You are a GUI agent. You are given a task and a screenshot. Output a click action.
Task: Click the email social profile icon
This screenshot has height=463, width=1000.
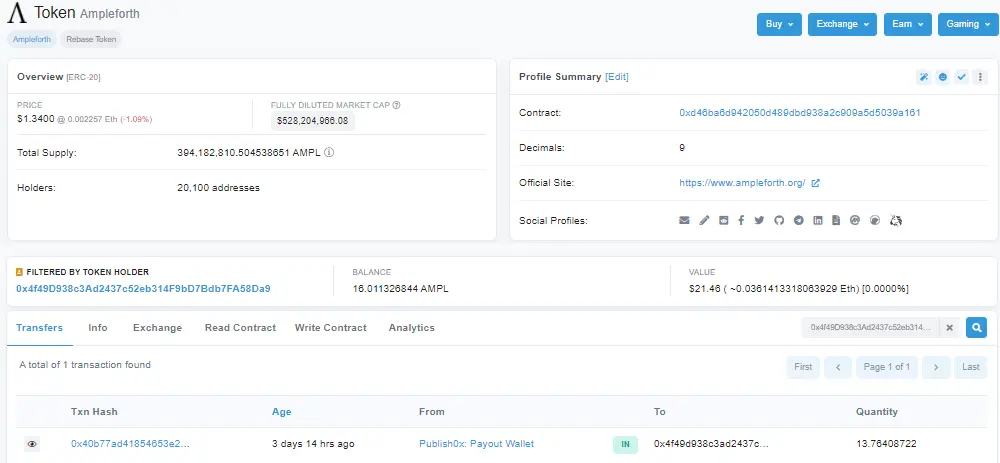pos(684,221)
